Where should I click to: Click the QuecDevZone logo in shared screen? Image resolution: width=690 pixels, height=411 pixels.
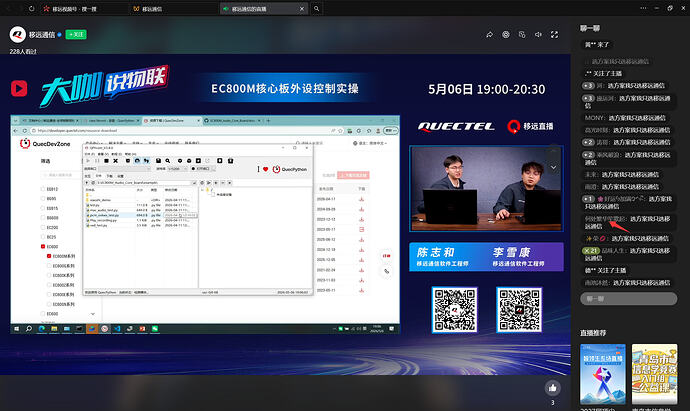[45, 143]
